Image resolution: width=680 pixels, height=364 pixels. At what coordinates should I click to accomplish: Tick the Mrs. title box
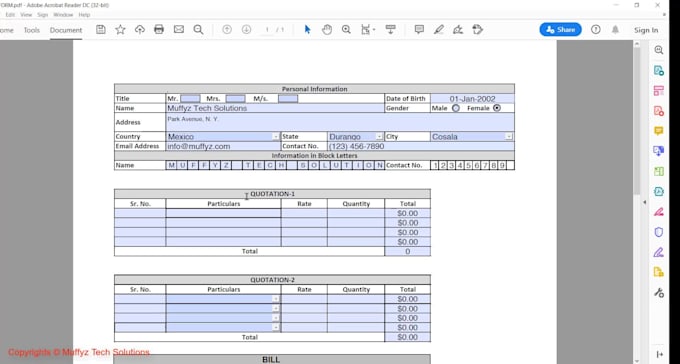point(235,98)
